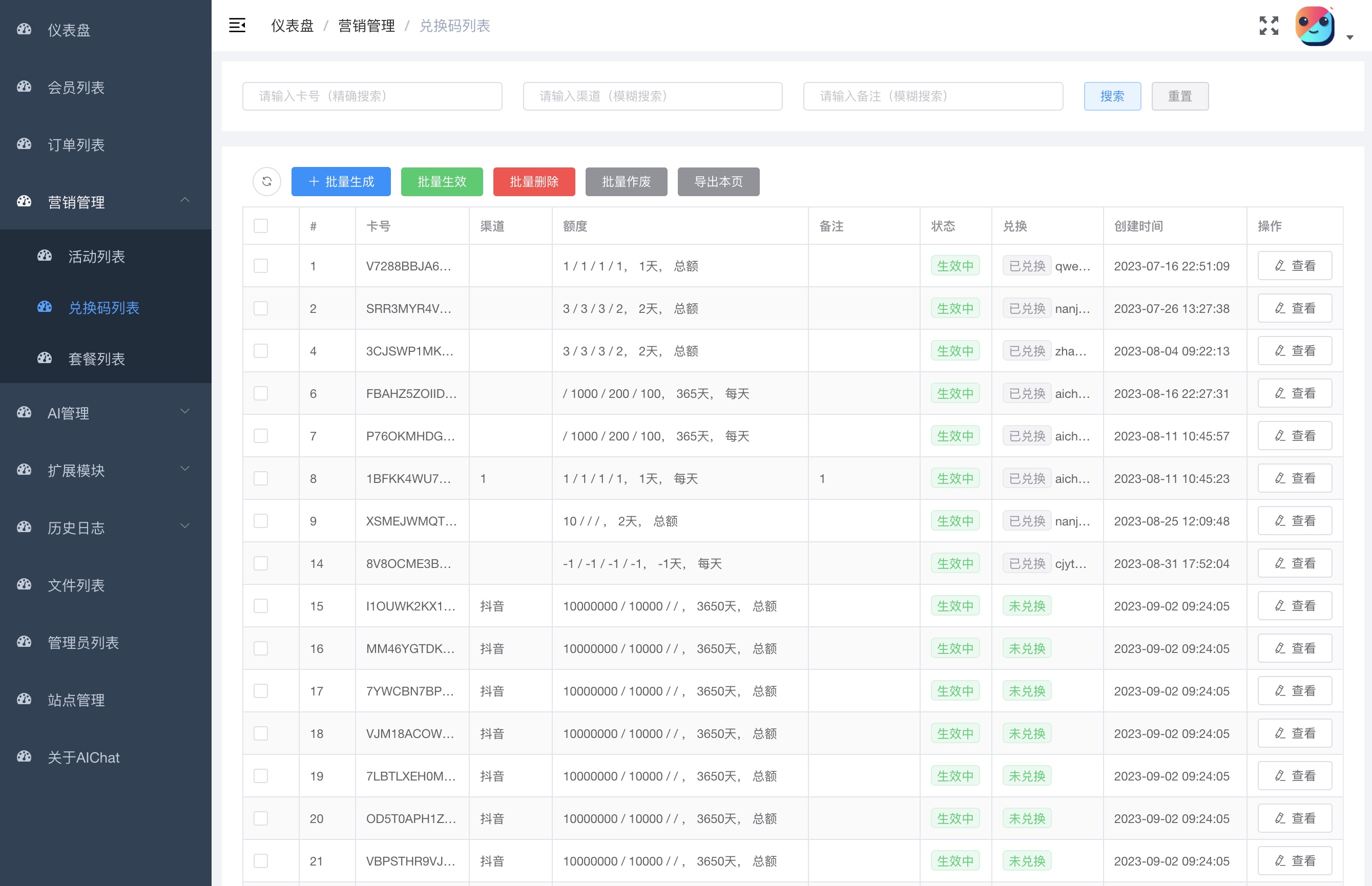Click the circular refresh table icon
Screen dimensions: 1372x886
(266, 182)
